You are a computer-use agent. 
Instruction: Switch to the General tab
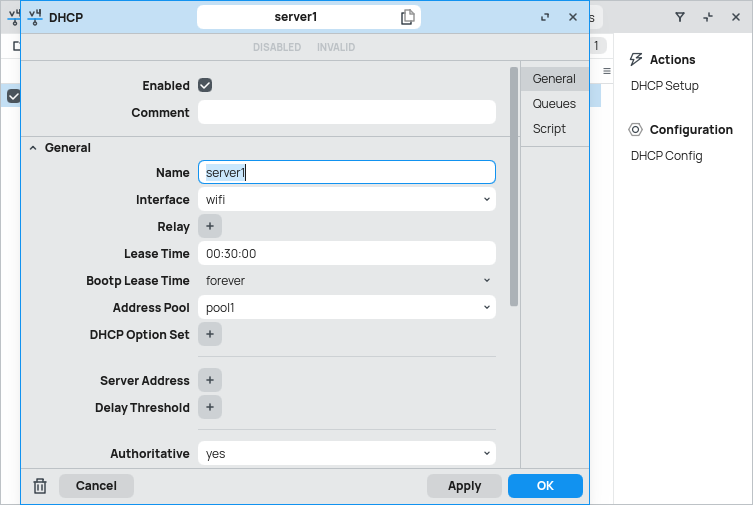tap(554, 79)
